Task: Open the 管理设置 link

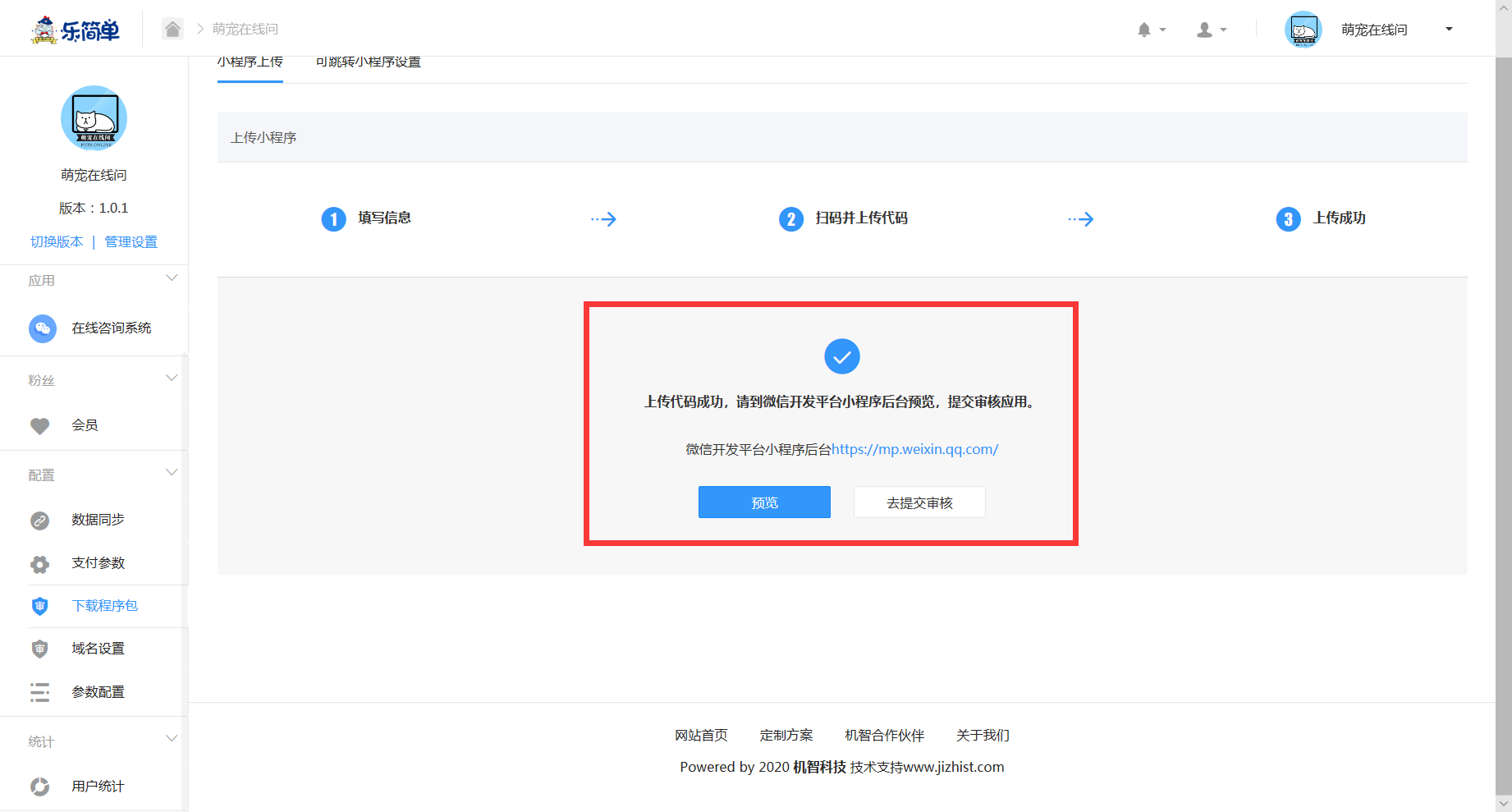Action: click(131, 241)
